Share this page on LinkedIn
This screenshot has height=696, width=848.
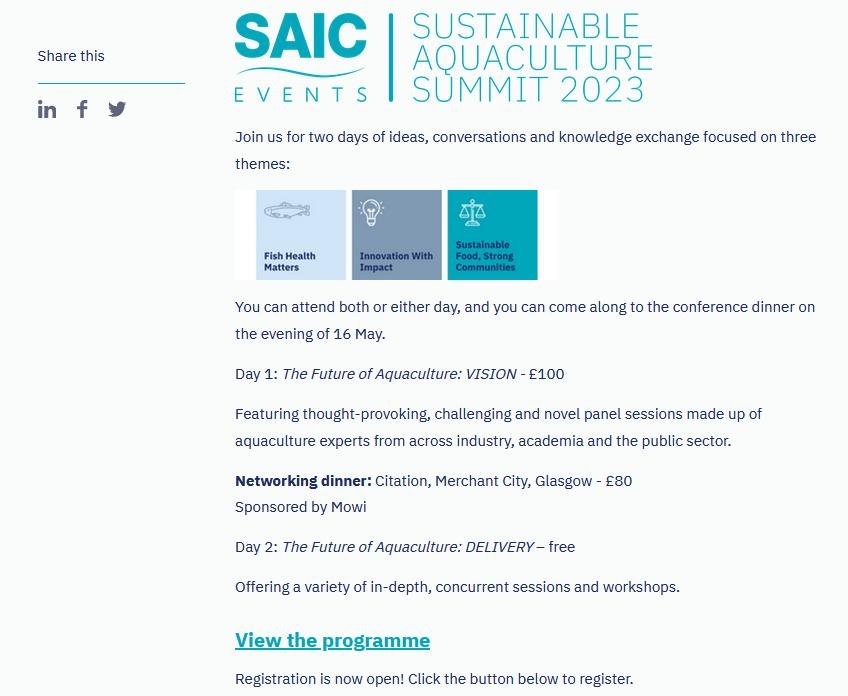(47, 110)
